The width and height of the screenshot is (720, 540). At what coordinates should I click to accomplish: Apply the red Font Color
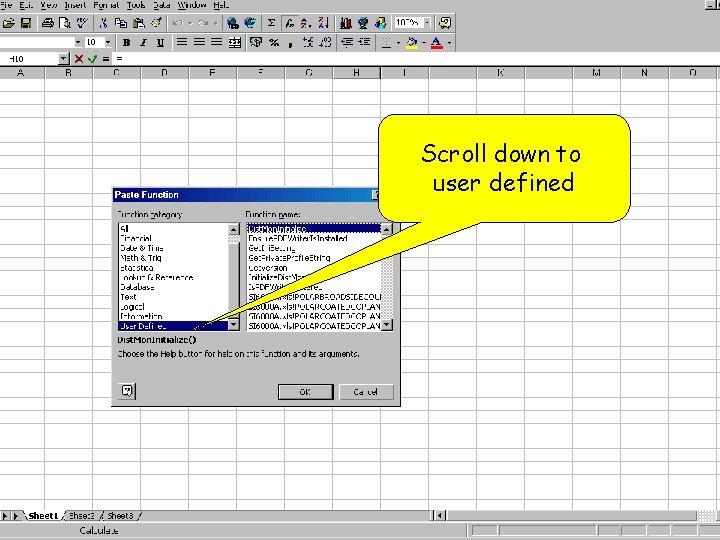pyautogui.click(x=437, y=43)
